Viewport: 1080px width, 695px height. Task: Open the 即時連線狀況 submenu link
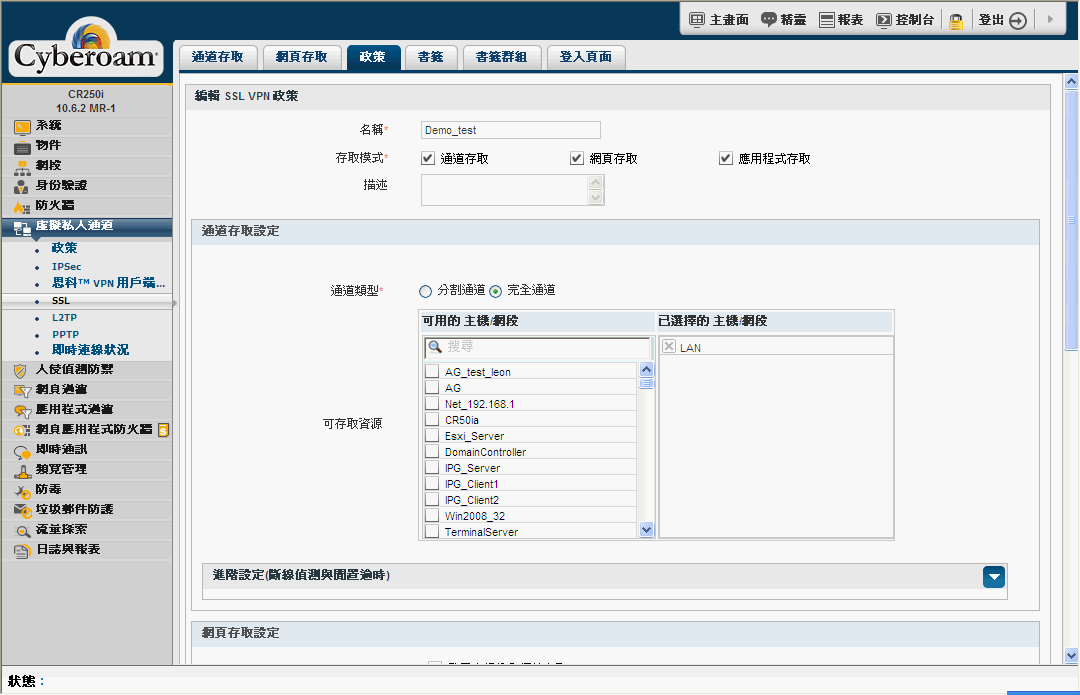point(90,350)
